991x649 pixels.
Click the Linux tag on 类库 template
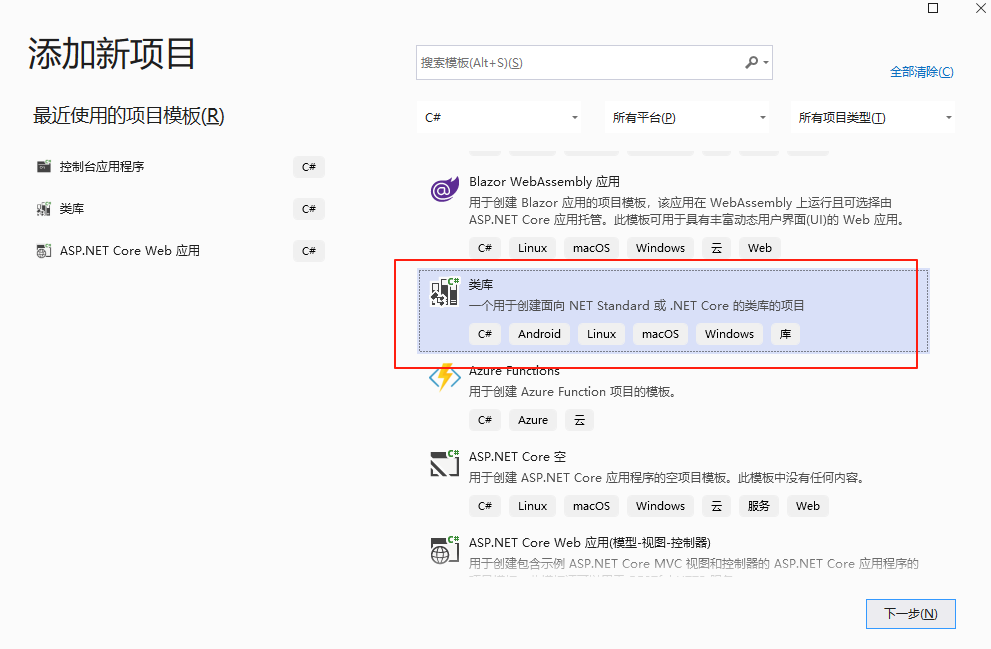601,334
